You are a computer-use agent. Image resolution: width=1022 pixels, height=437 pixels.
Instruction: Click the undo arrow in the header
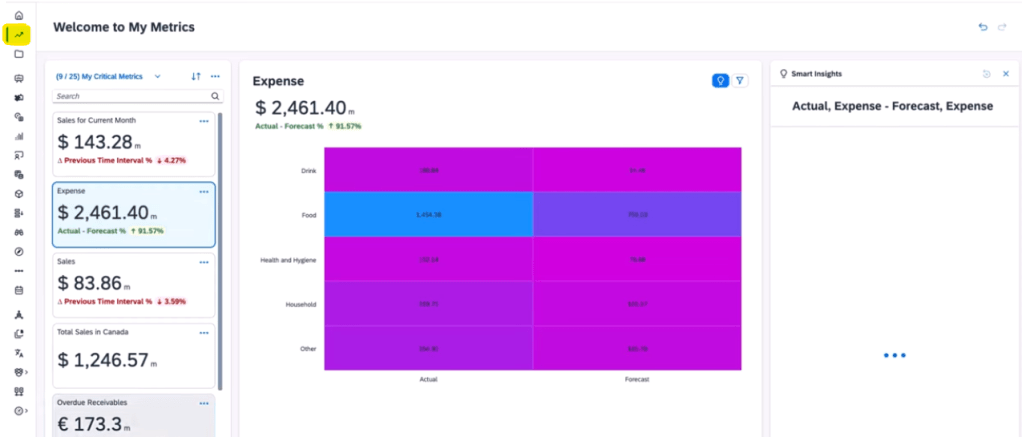[983, 27]
